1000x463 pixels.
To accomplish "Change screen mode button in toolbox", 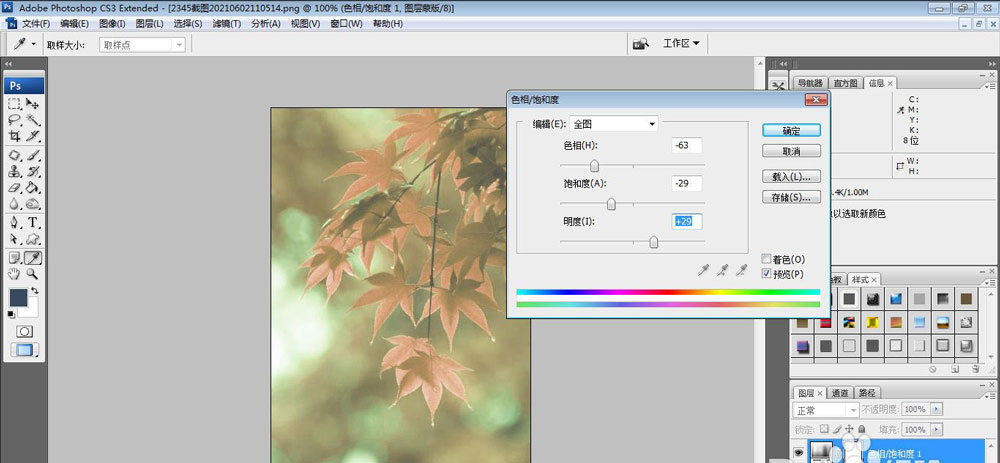I will coord(24,350).
